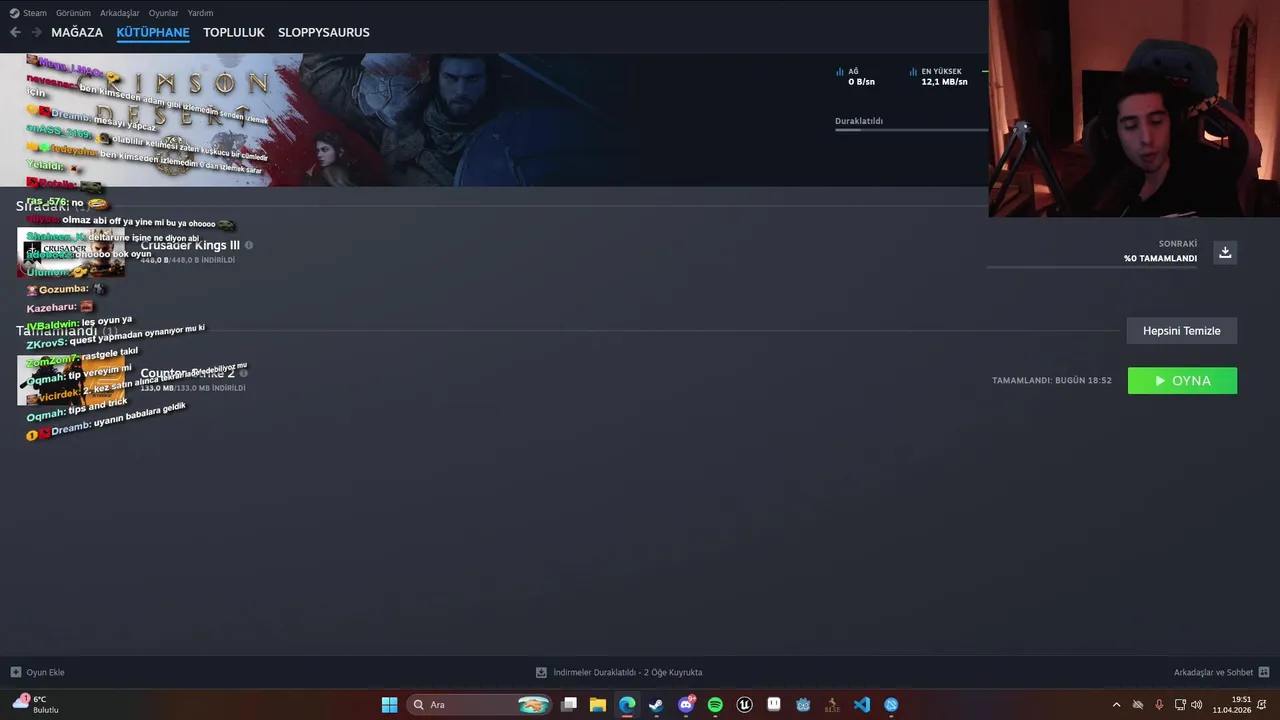Click the paused download progress bar
The height and width of the screenshot is (720, 1280).
[x=911, y=130]
